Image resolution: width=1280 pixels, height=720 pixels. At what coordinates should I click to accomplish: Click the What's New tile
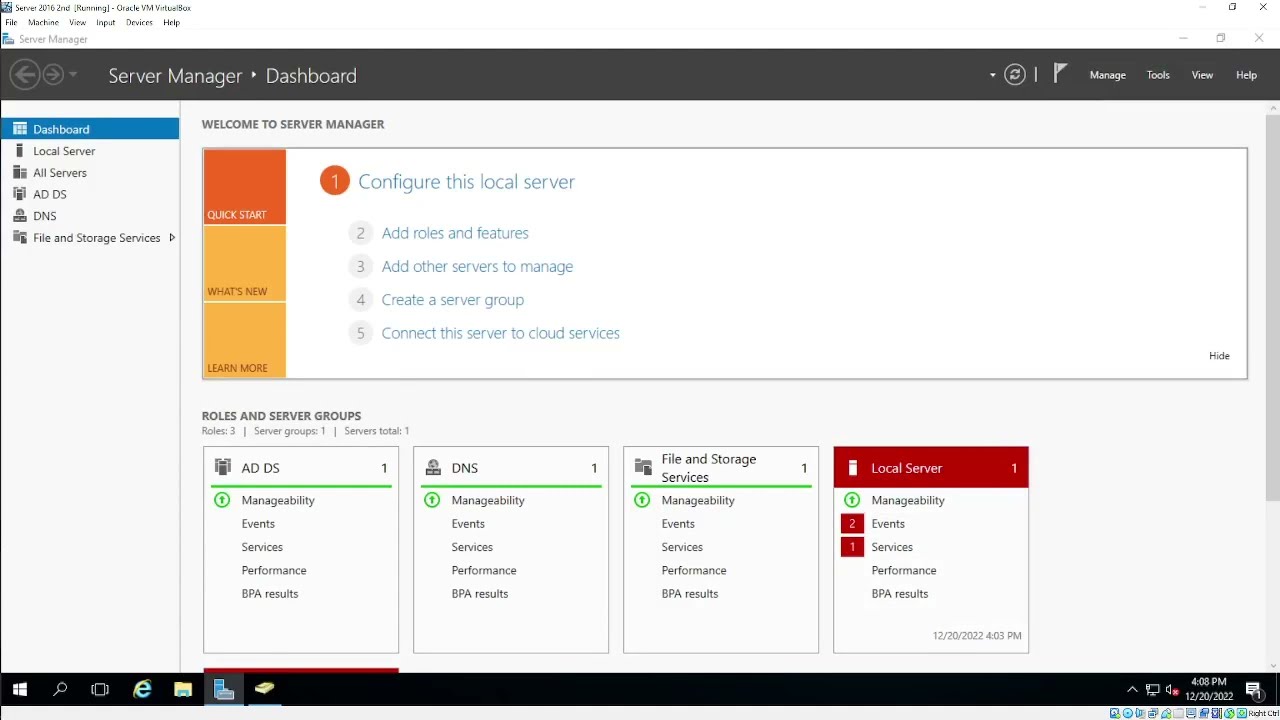tap(244, 264)
